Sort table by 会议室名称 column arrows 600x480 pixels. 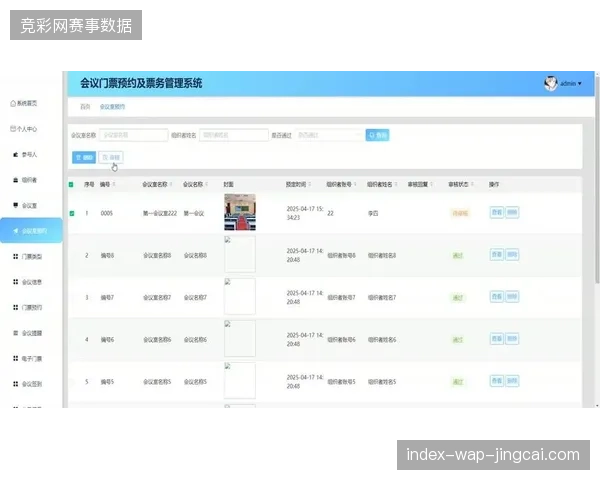171,184
